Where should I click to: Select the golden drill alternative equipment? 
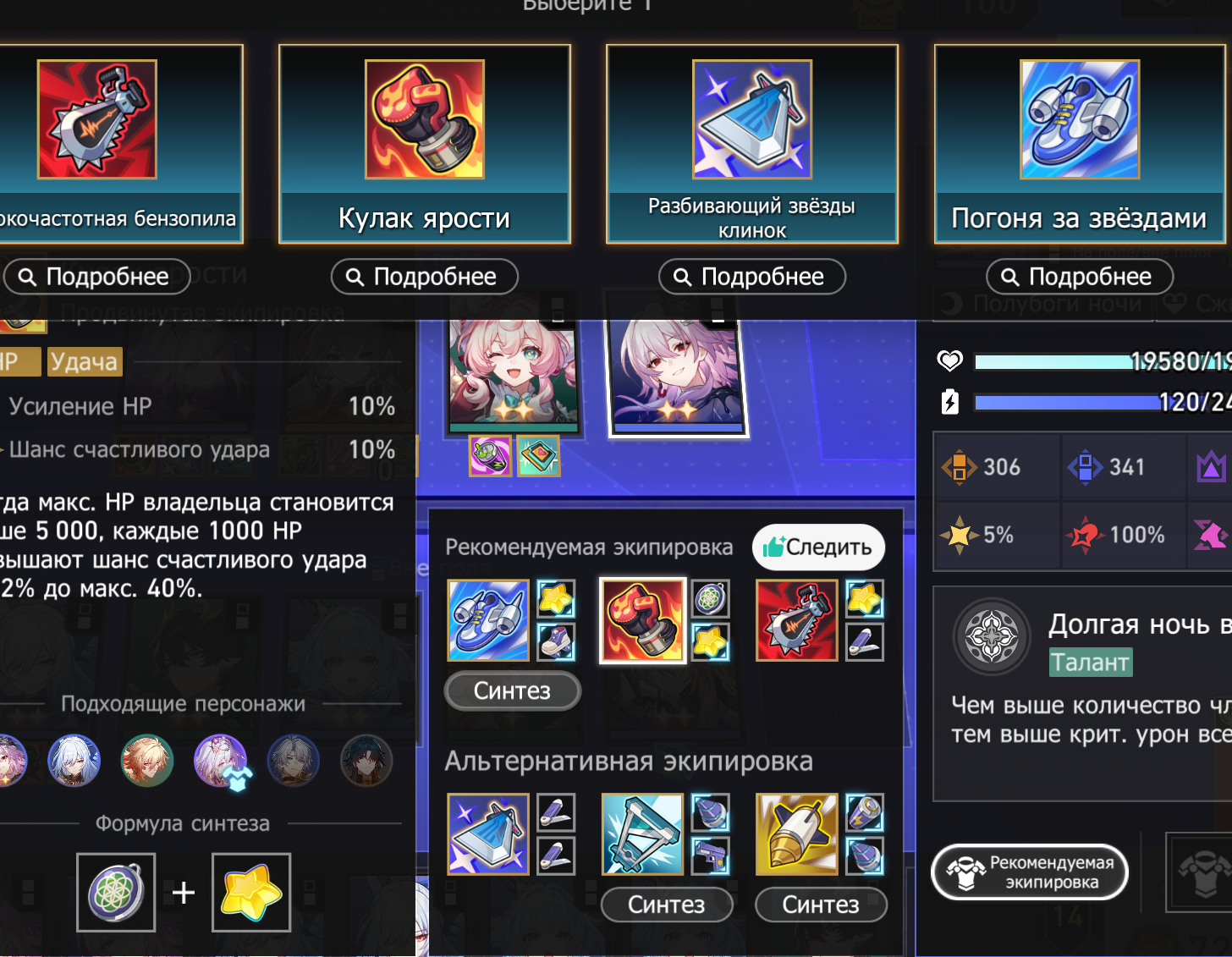[796, 834]
